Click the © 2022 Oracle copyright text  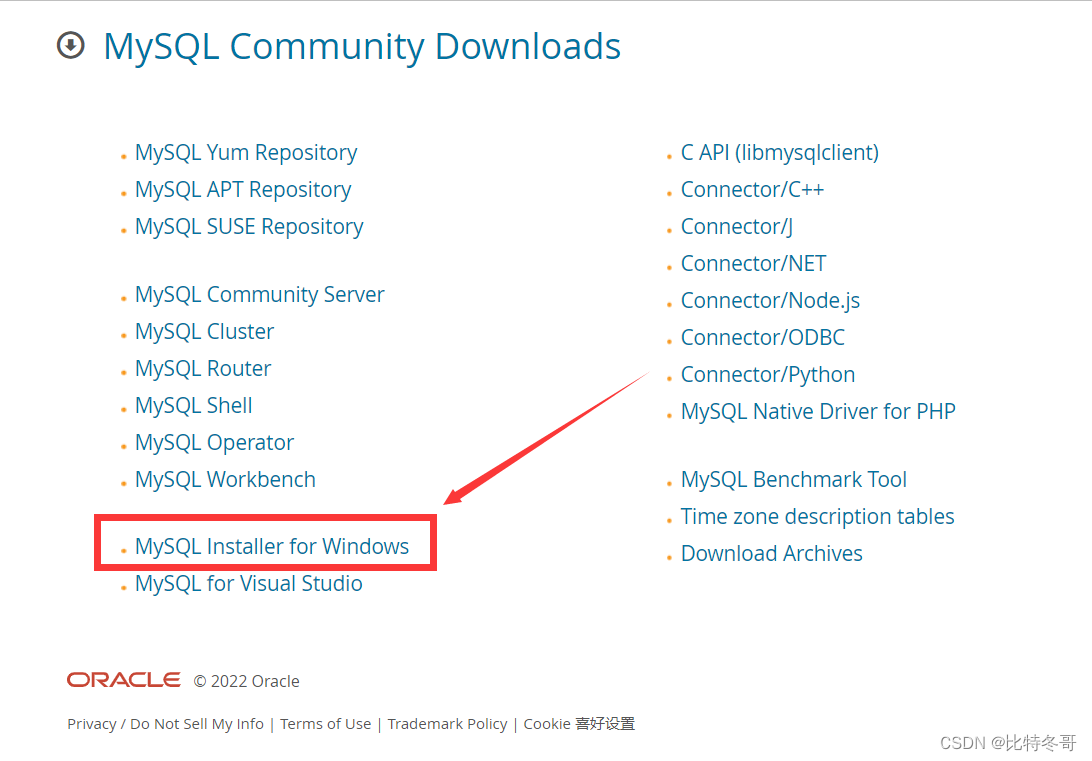point(247,681)
